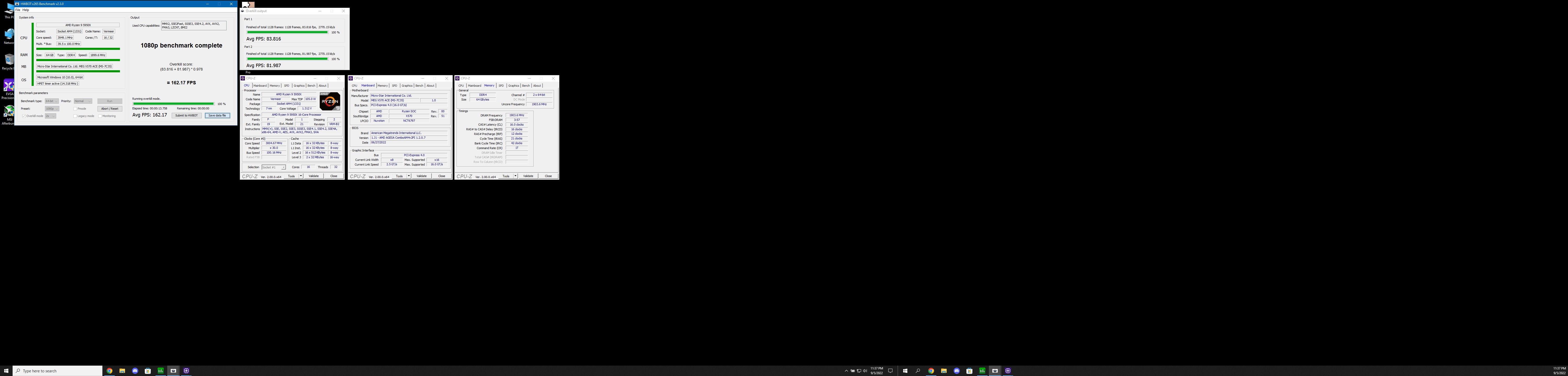The width and height of the screenshot is (1568, 376).
Task: Open Discord from the left taskbar
Action: (135, 371)
